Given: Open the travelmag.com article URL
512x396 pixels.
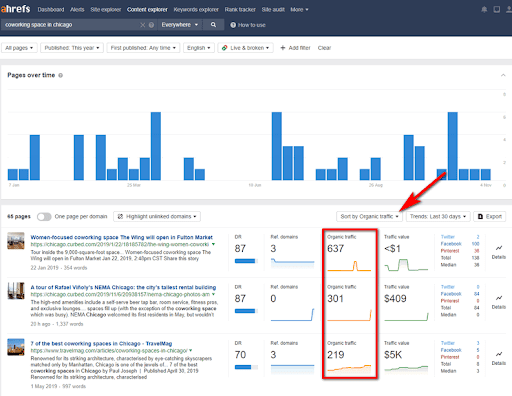Looking at the screenshot, I should 109,351.
